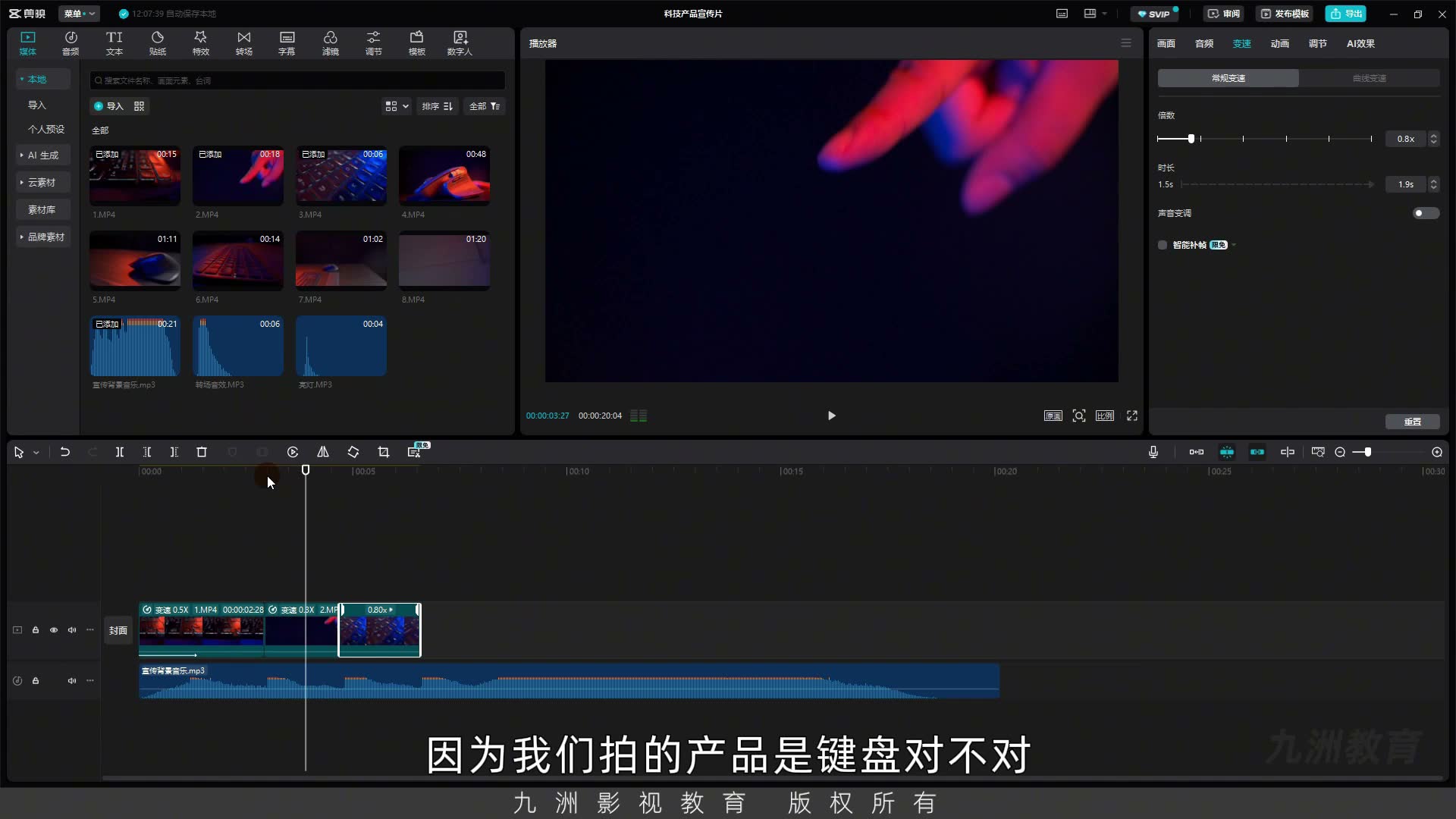The image size is (1456, 819).
Task: Click the player fullscreen icon
Action: coord(1132,416)
